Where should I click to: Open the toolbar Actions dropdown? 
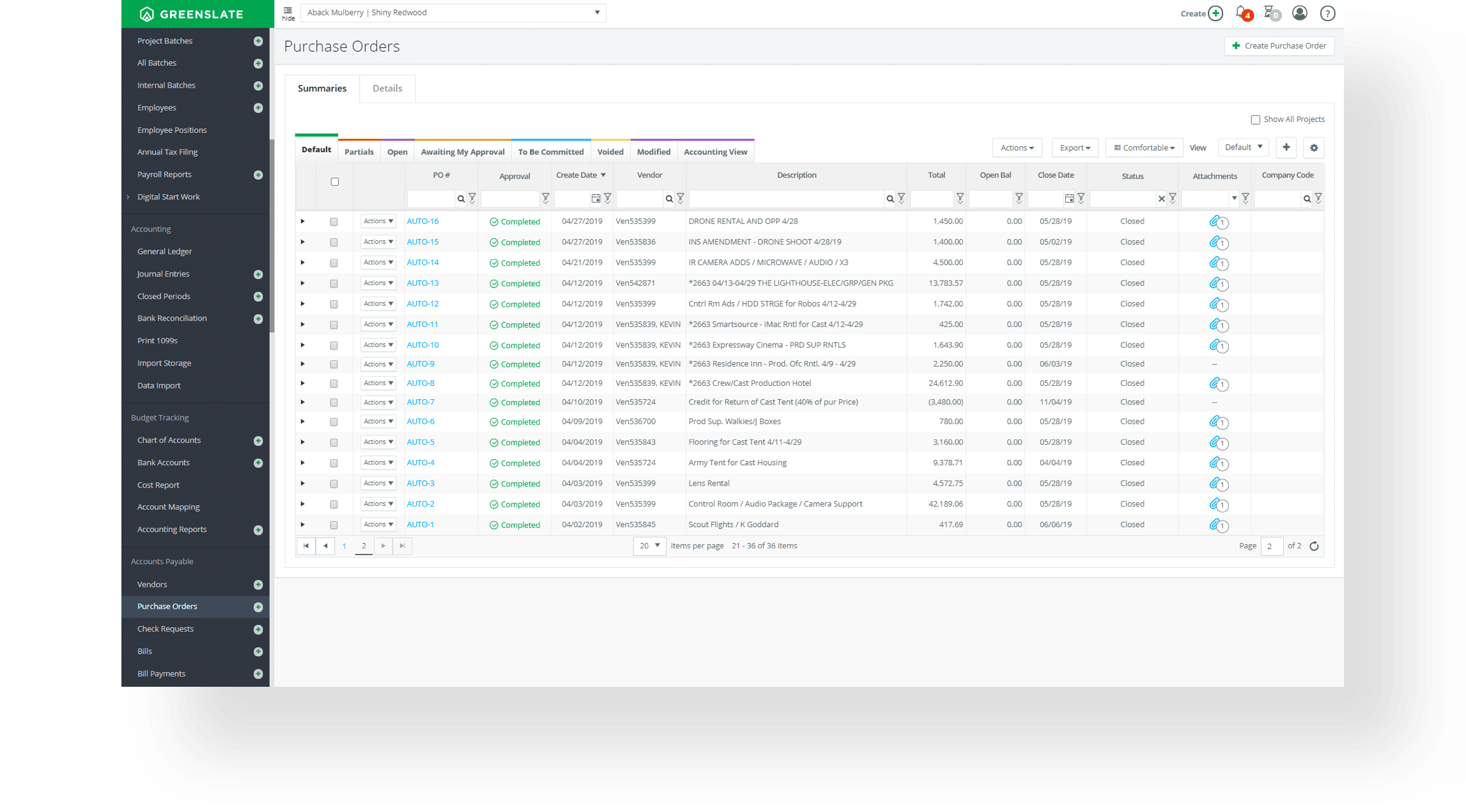pos(1017,148)
